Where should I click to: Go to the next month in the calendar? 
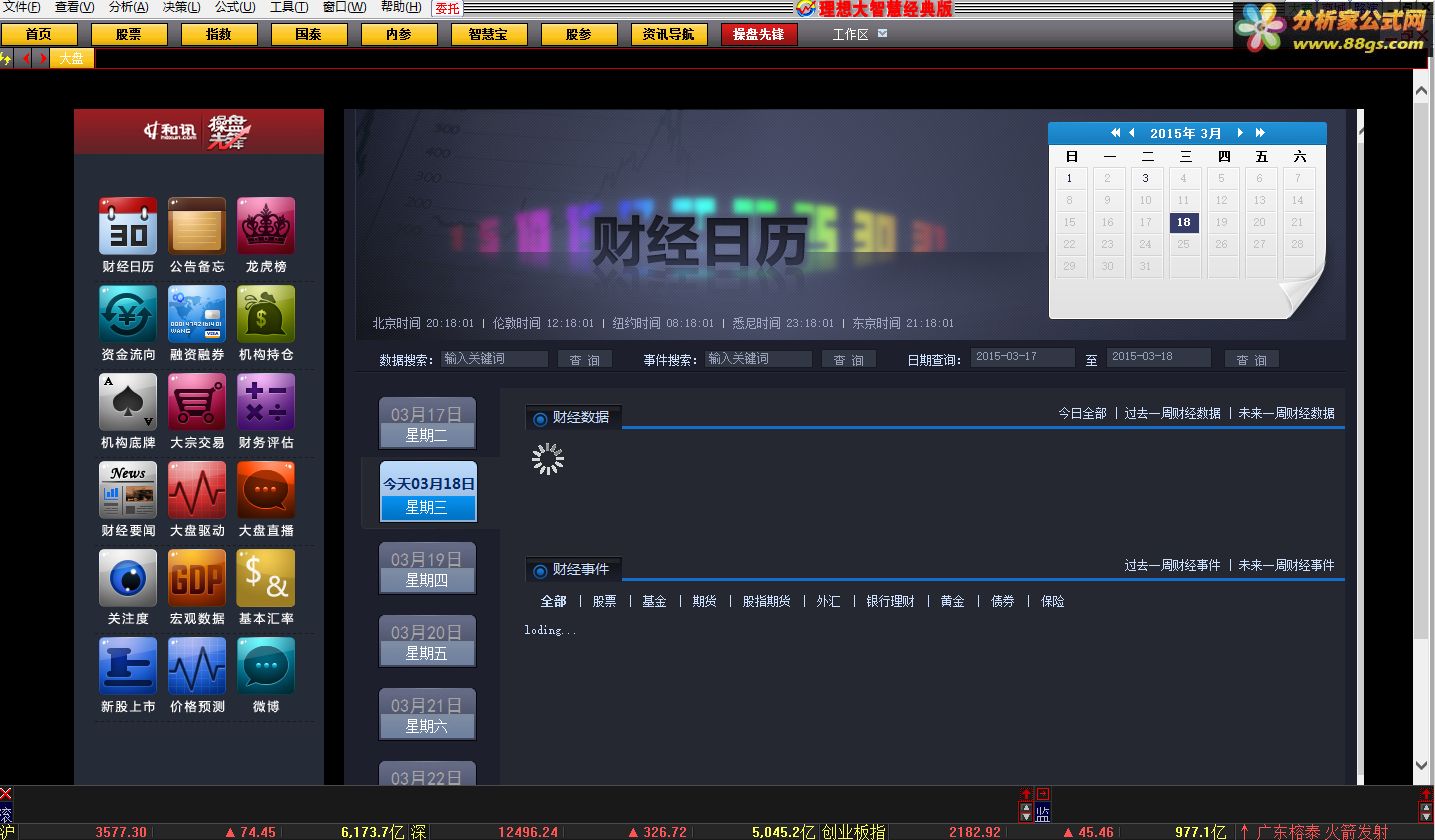(x=1240, y=133)
